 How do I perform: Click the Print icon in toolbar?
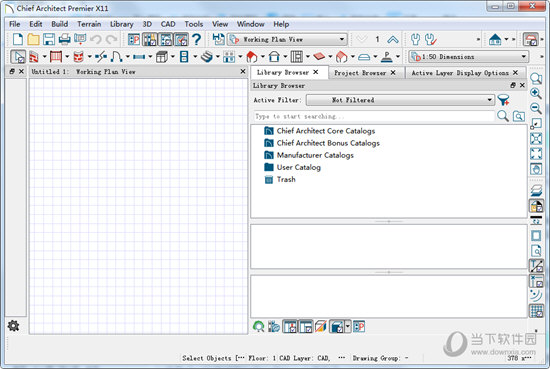tap(65, 39)
